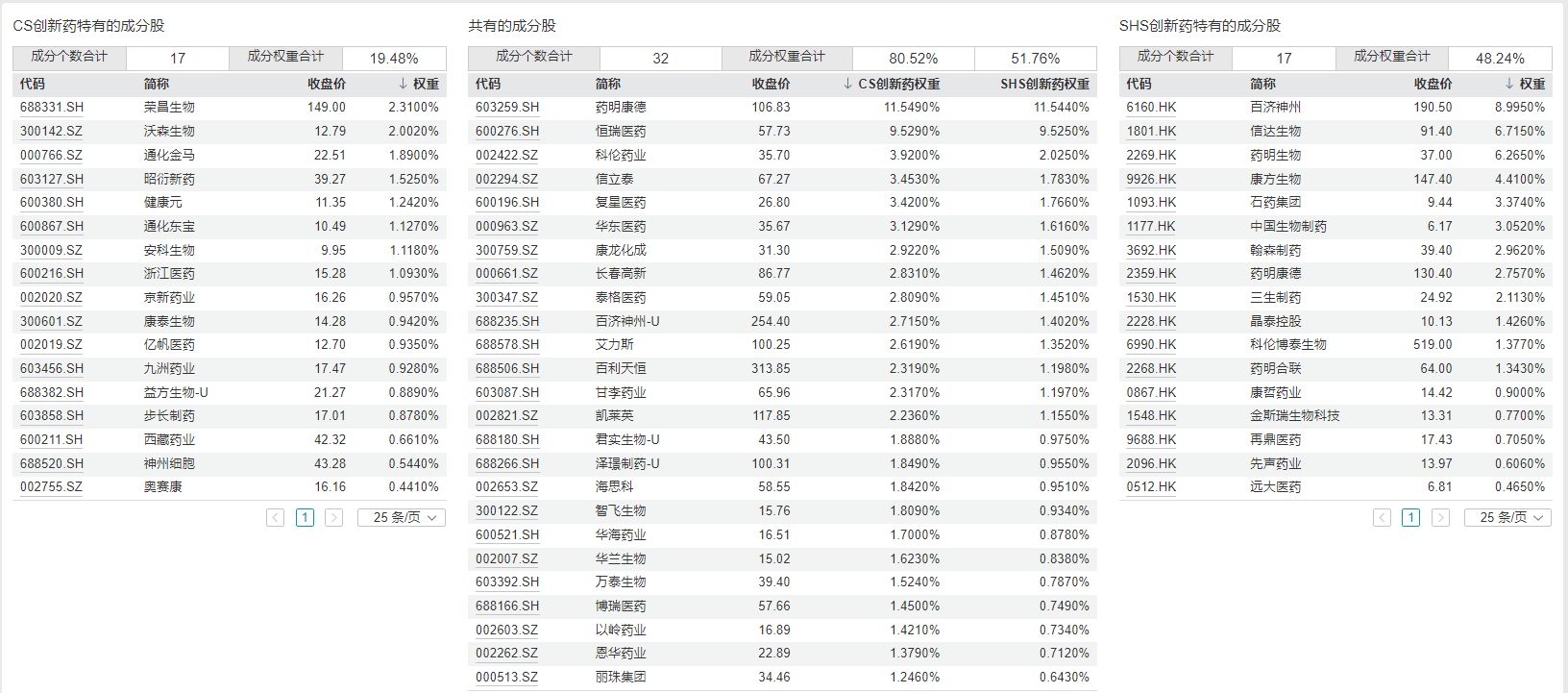This screenshot has width=1568, height=693.
Task: Sort shared table by CS创新药权重 column
Action: (x=891, y=84)
